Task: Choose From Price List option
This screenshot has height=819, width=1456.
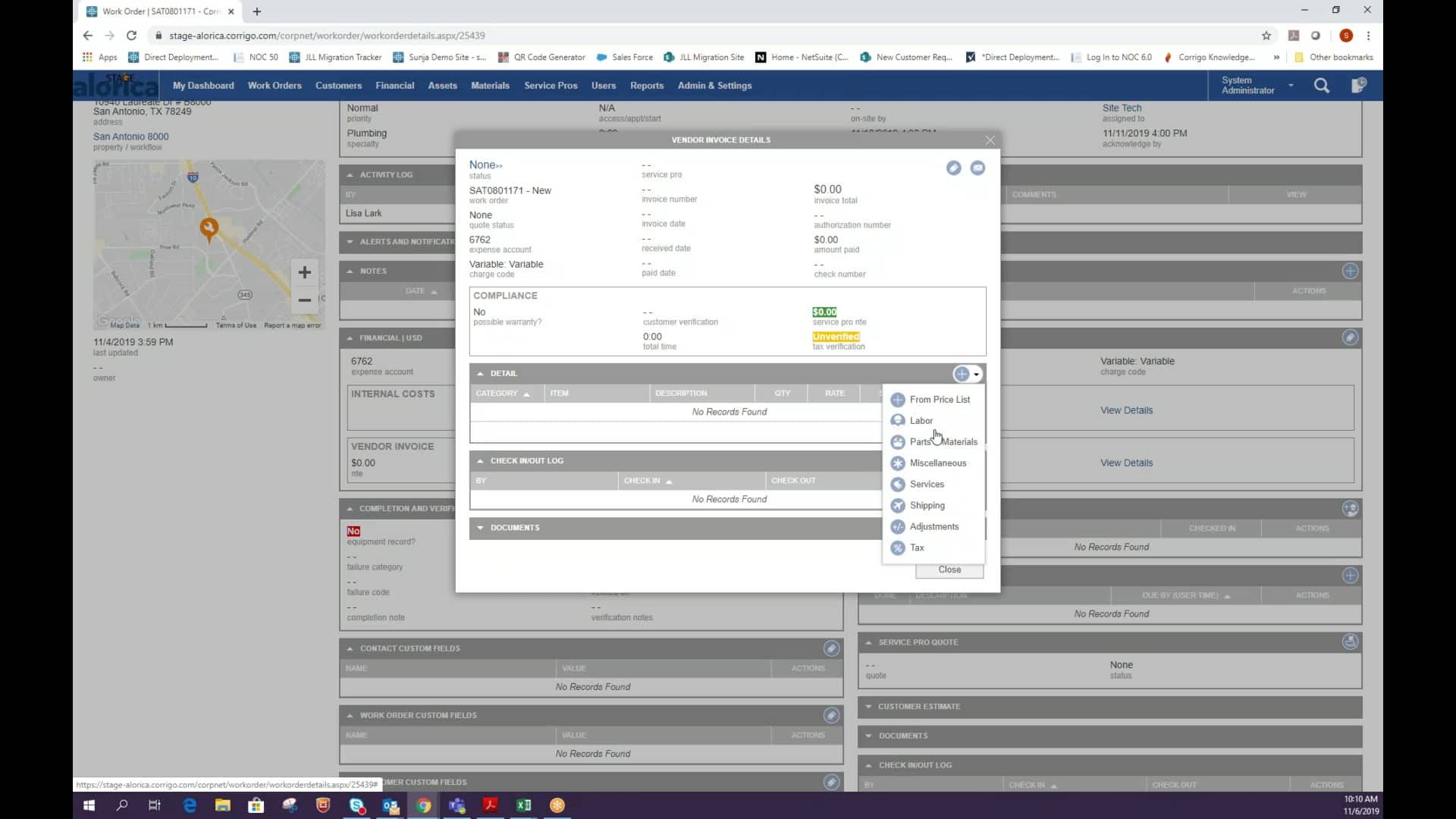Action: pyautogui.click(x=939, y=400)
